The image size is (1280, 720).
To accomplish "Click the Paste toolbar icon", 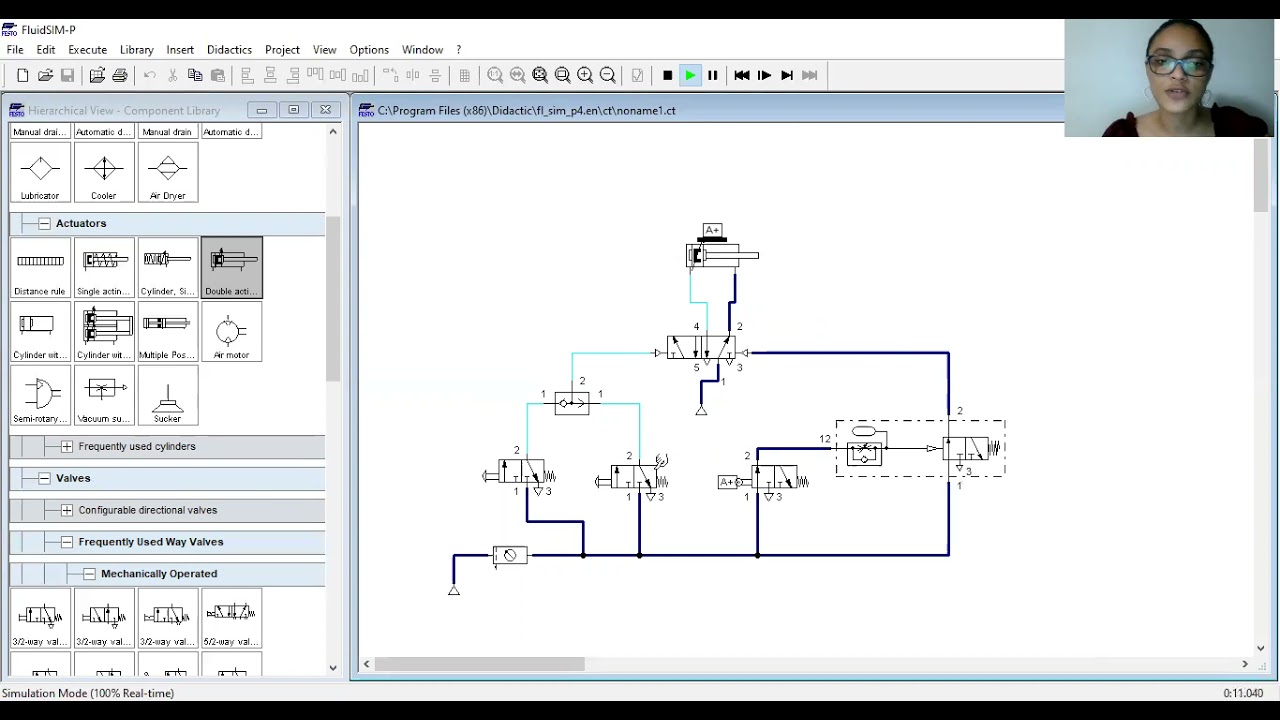I will click(217, 75).
